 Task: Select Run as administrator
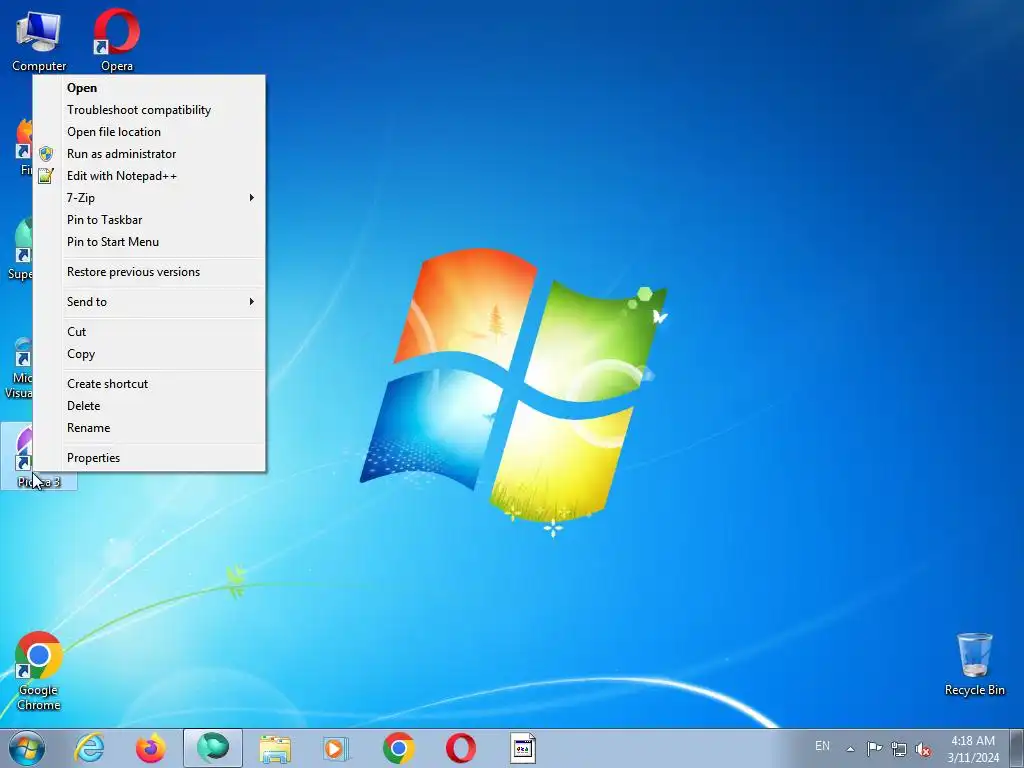pos(149,154)
